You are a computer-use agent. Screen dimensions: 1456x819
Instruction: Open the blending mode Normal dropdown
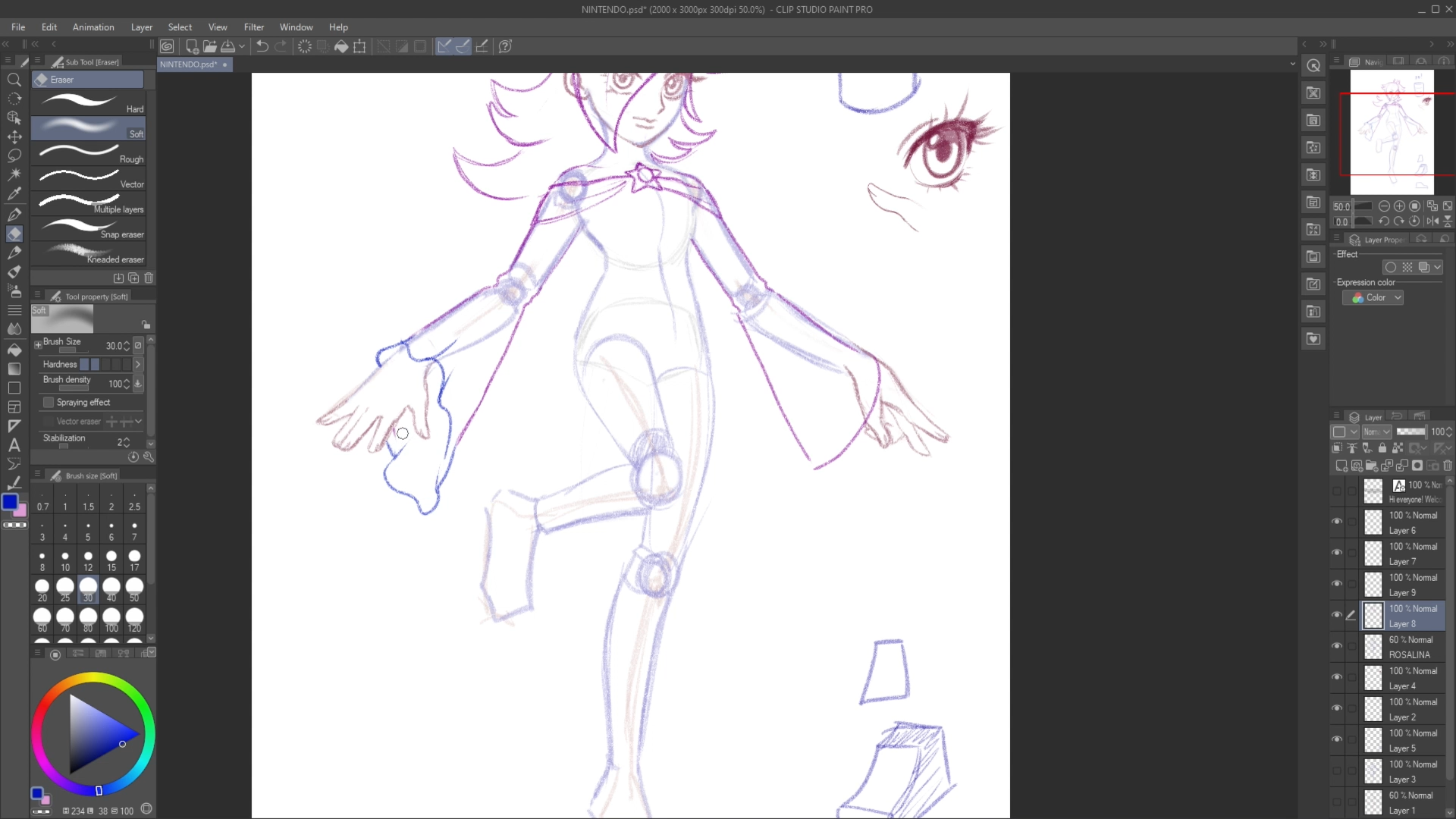1376,431
